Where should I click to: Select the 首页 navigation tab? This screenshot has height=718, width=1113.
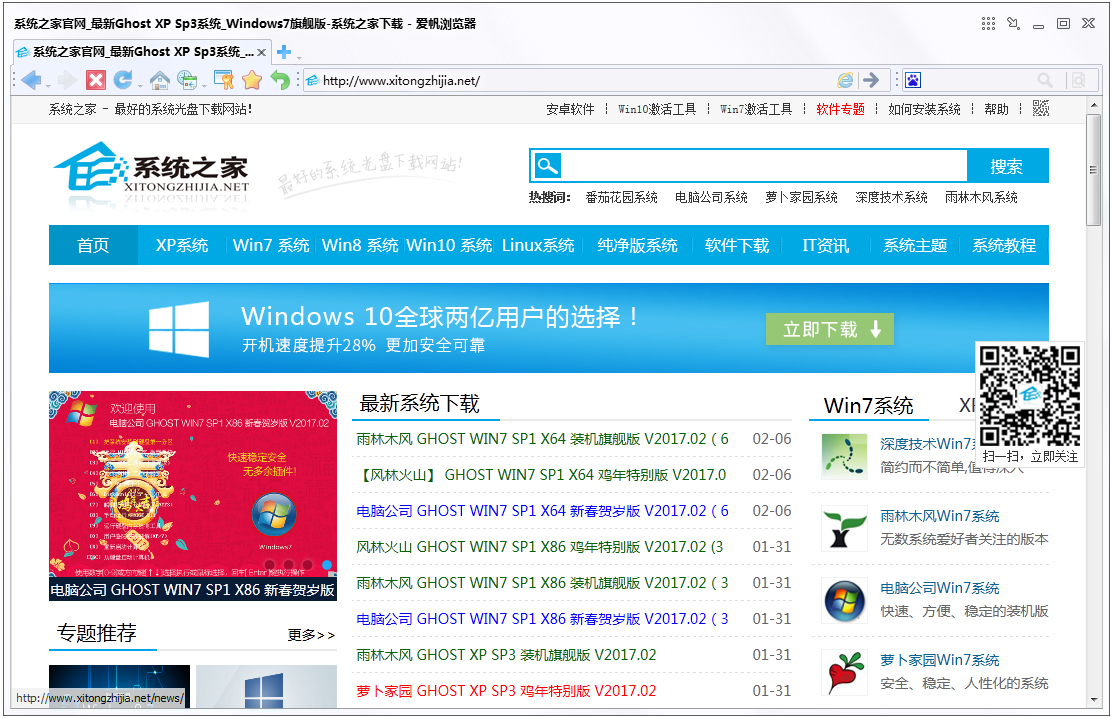tap(93, 245)
